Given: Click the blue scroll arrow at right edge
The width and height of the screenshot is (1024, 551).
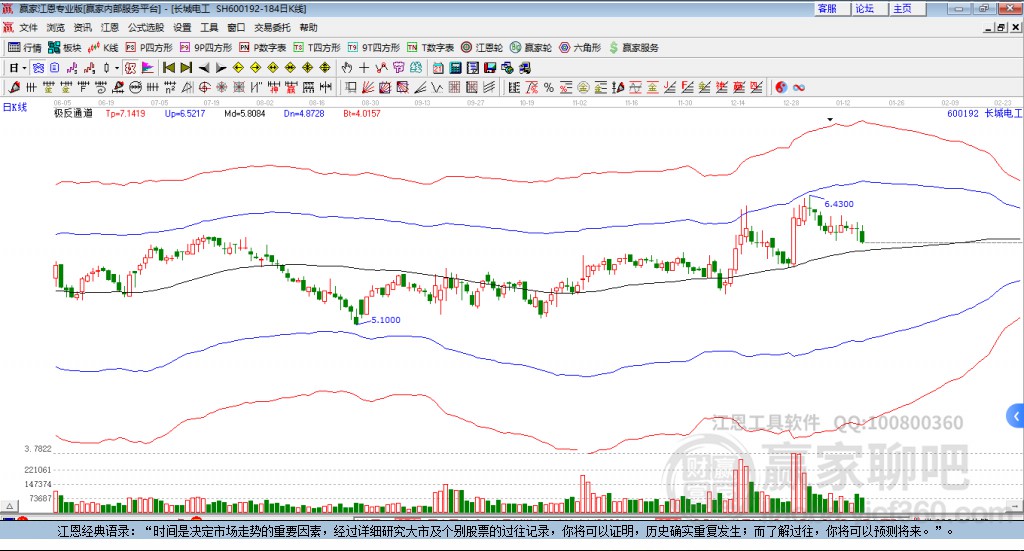Looking at the screenshot, I should (1016, 414).
